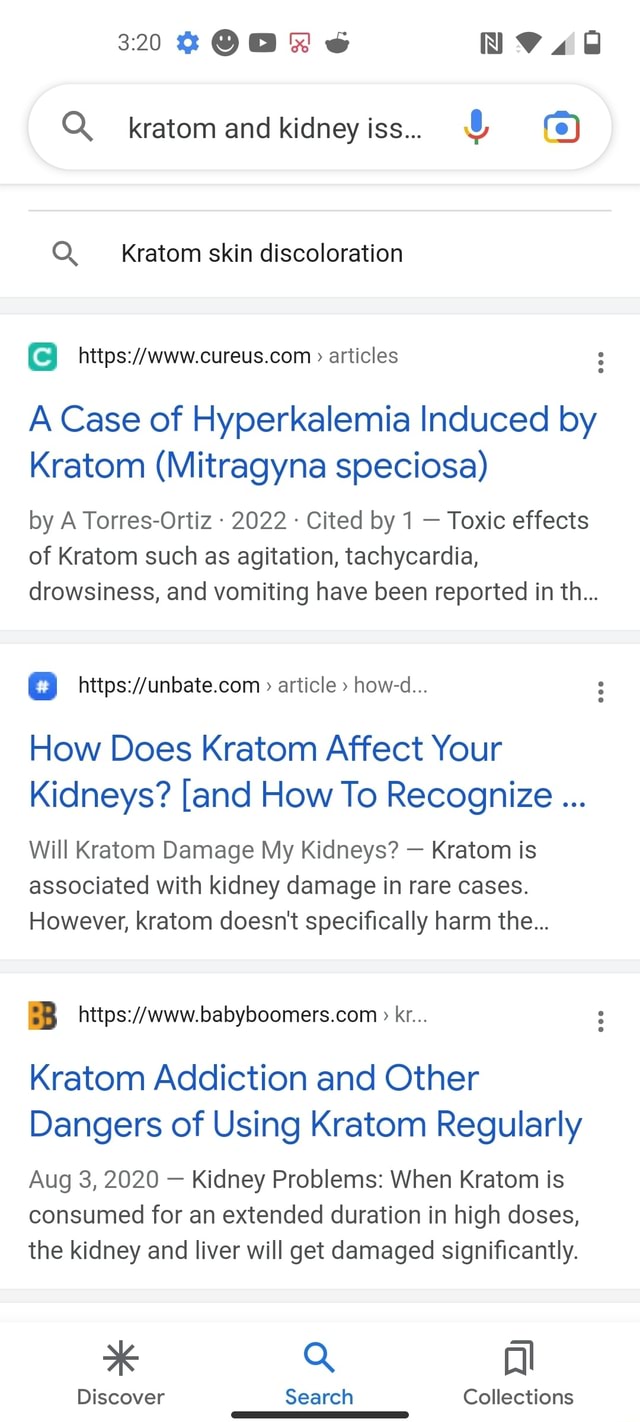Tap the Google Lens camera icon
Screen dimensions: 640x1422
(x=561, y=127)
